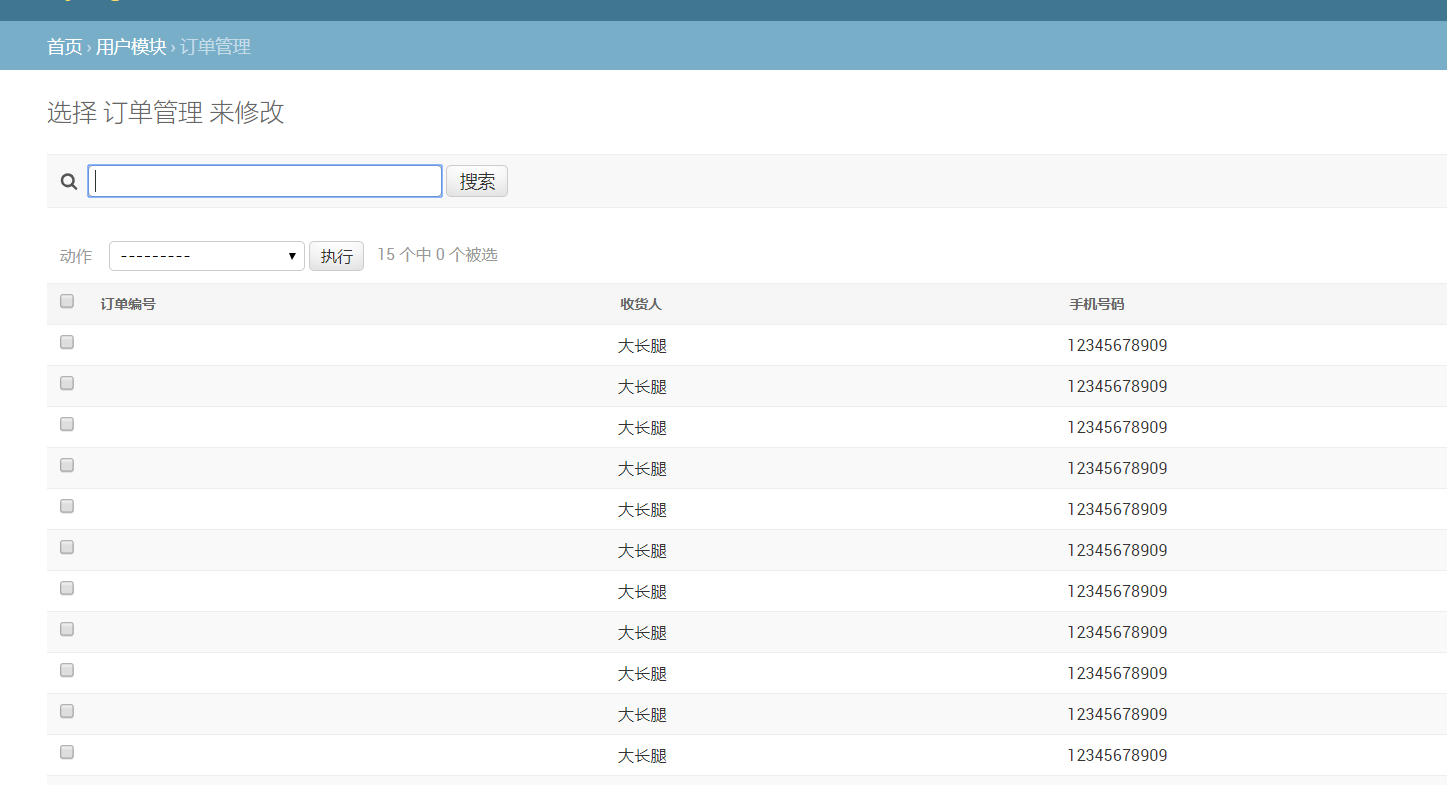The height and width of the screenshot is (785, 1447).
Task: Click the '15 个中 0 个被选' counter text
Action: coord(437,255)
